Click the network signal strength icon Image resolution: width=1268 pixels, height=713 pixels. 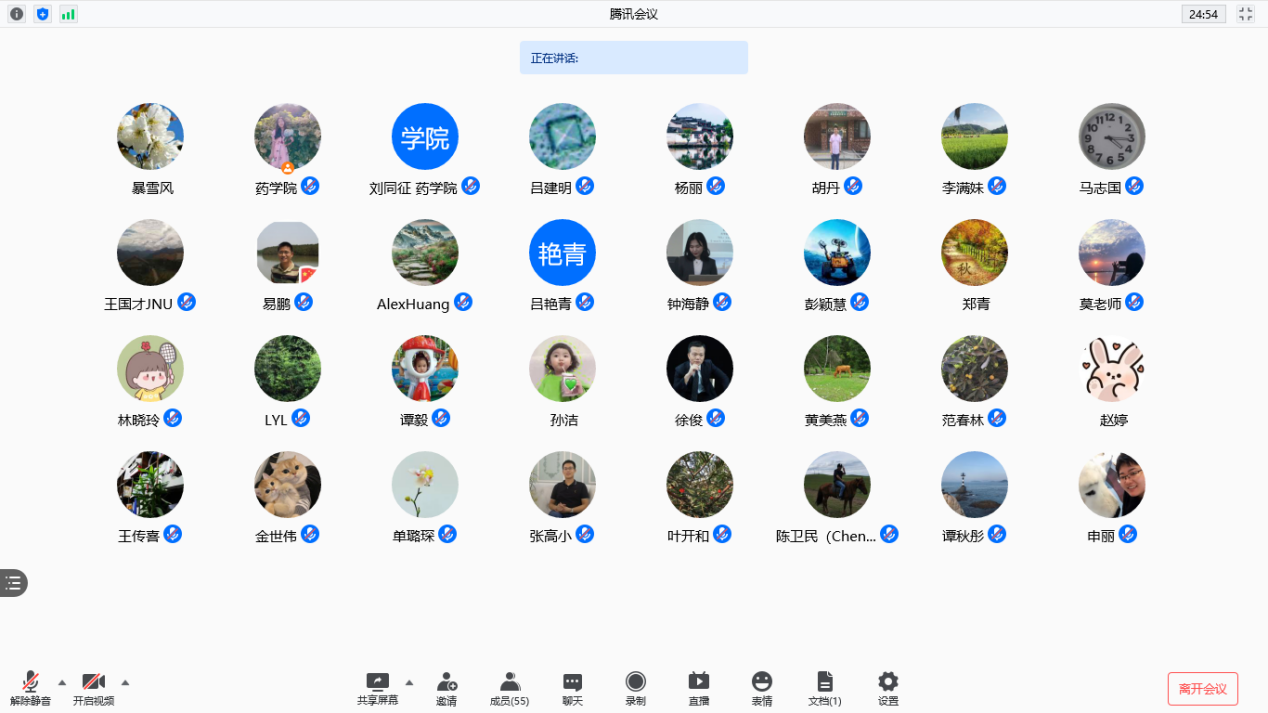(68, 14)
